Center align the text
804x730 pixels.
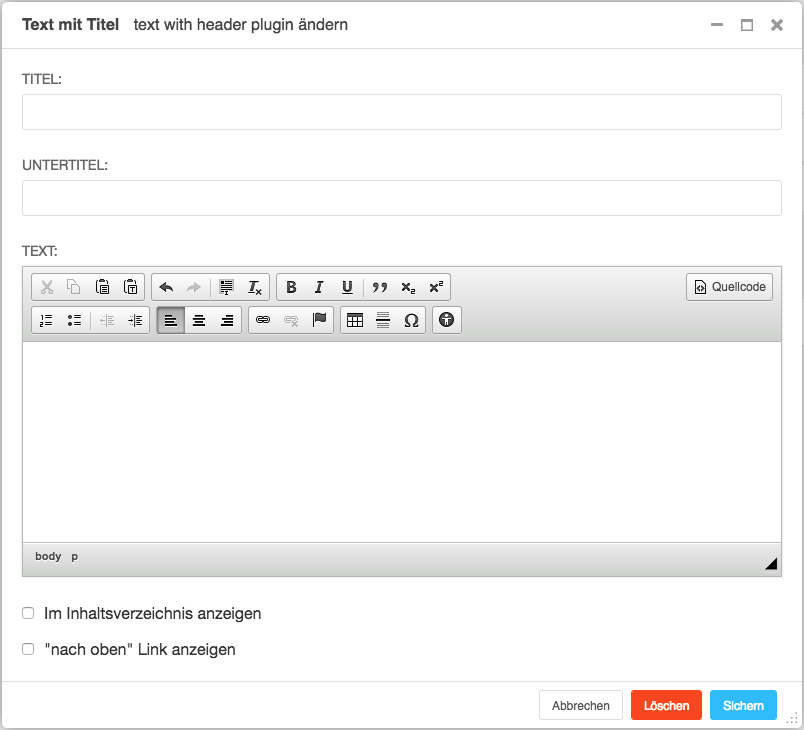199,320
